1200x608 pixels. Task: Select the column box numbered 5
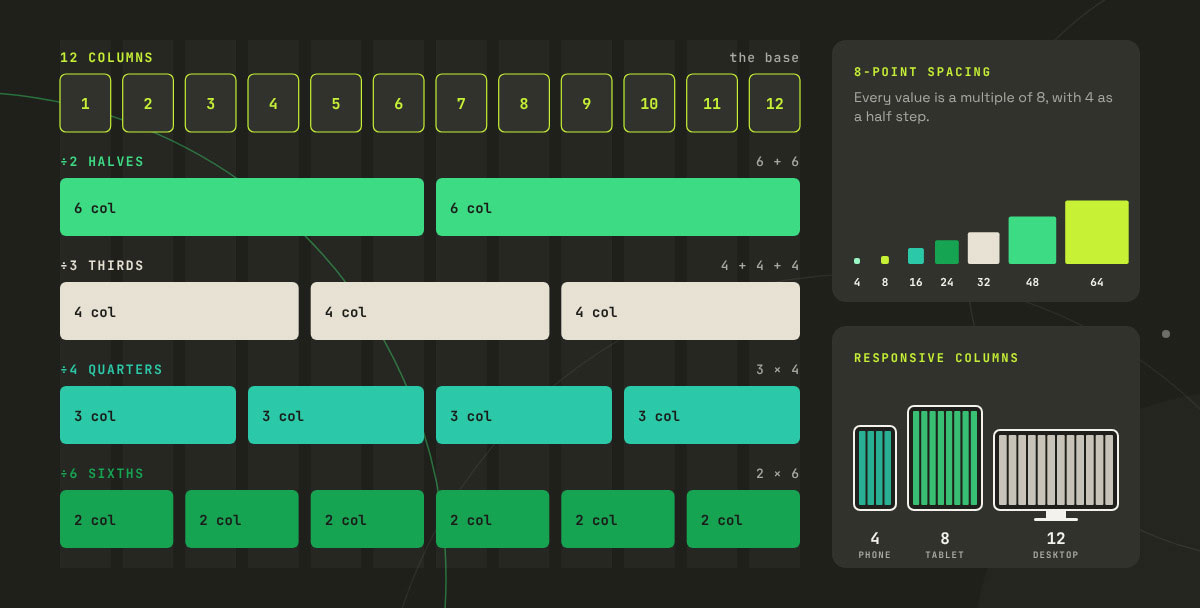[x=336, y=103]
